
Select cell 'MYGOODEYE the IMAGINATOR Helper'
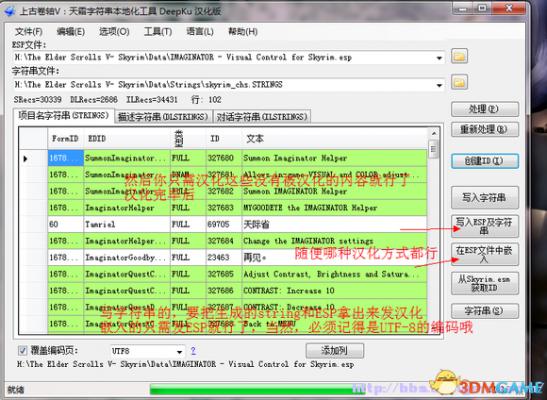(x=334, y=208)
